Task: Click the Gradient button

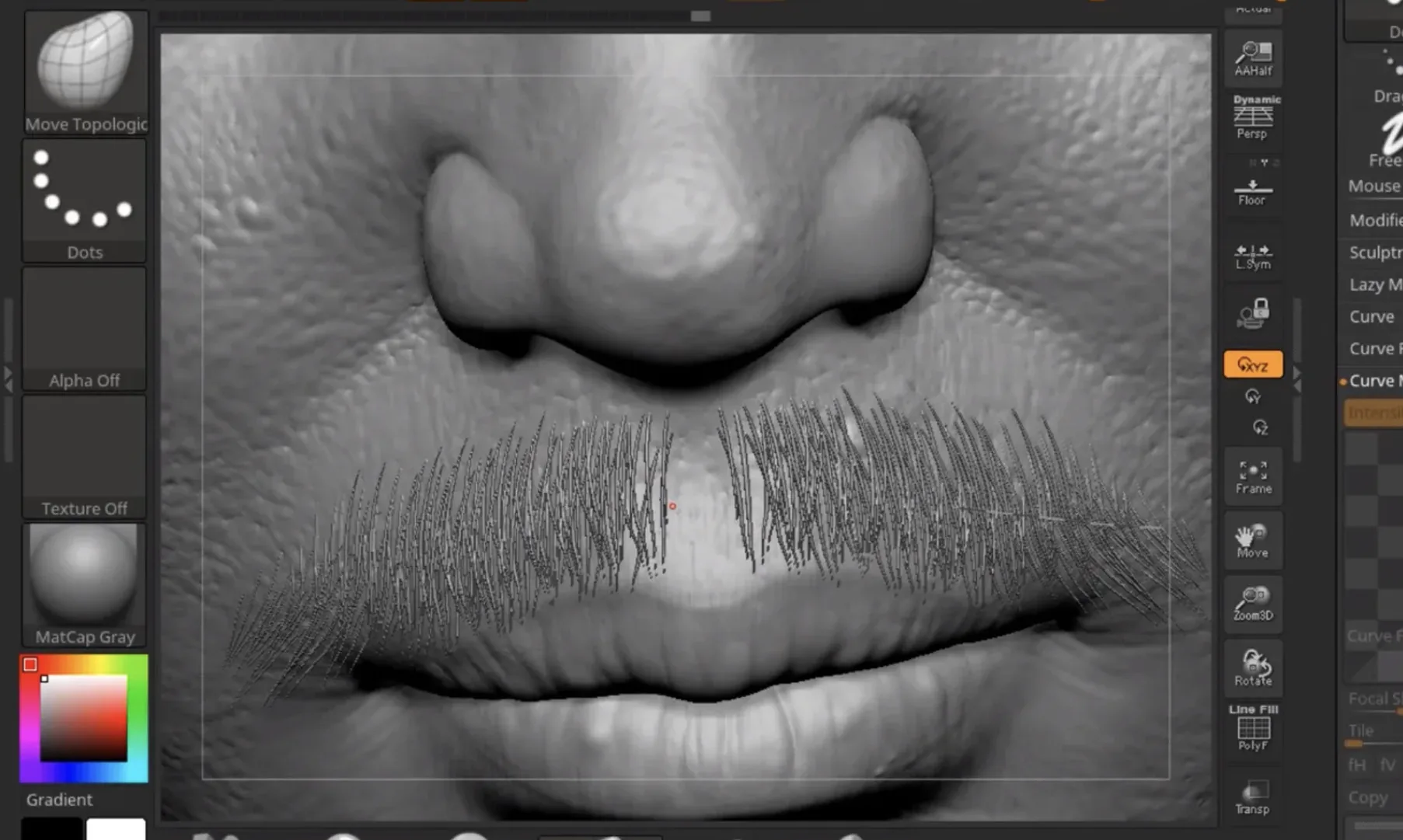Action: (x=59, y=800)
